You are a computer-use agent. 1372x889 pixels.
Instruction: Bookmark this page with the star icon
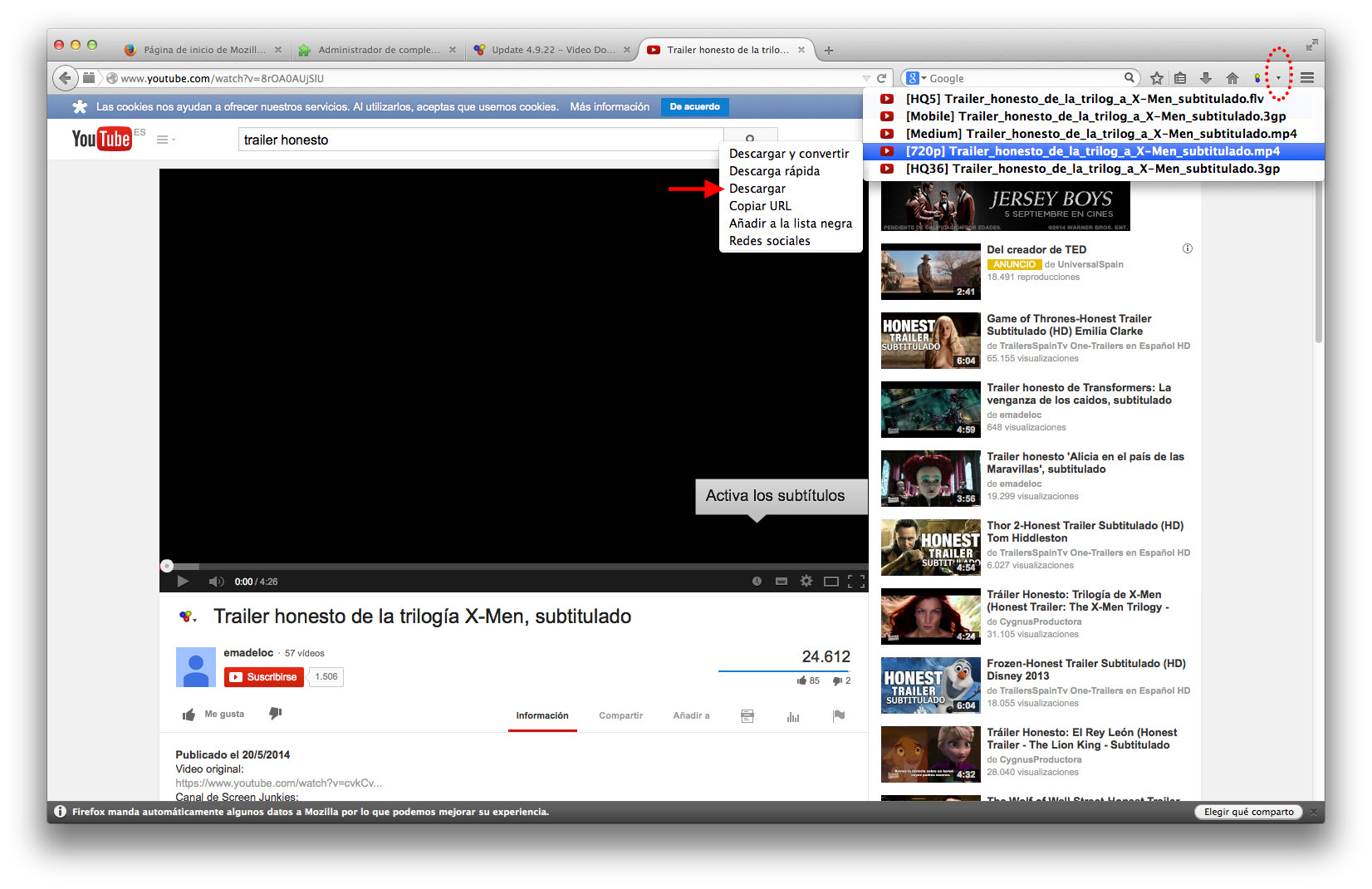pyautogui.click(x=1156, y=78)
